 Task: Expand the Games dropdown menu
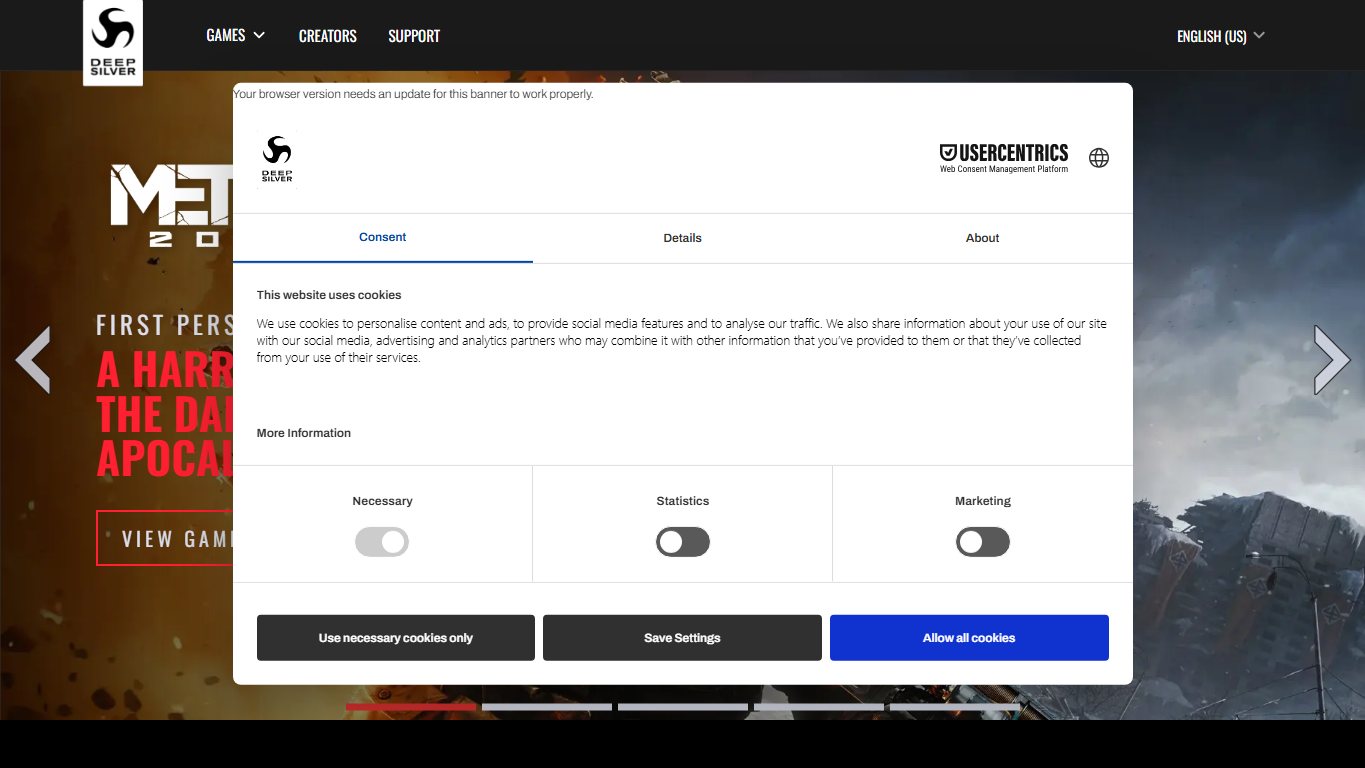[236, 35]
